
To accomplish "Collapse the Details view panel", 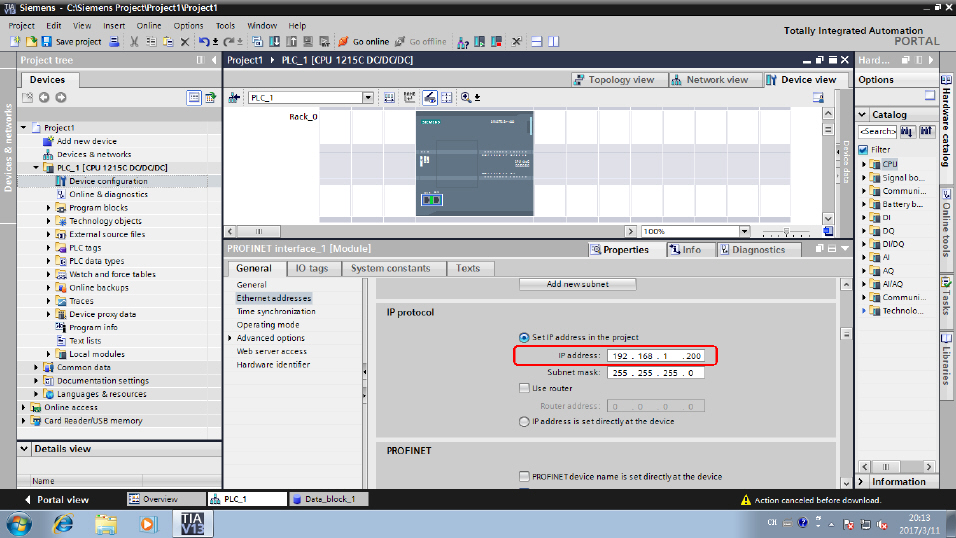I will pos(24,449).
